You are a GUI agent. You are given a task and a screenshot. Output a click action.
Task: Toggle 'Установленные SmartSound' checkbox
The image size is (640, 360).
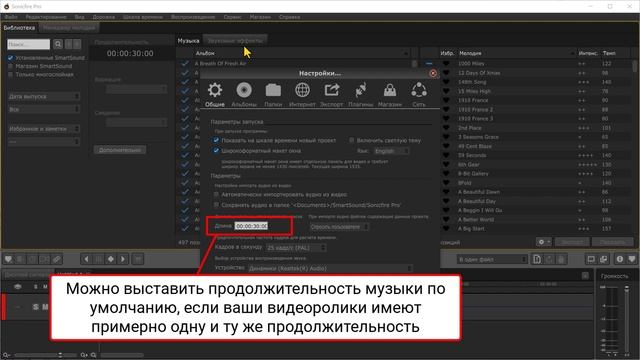[x=11, y=58]
